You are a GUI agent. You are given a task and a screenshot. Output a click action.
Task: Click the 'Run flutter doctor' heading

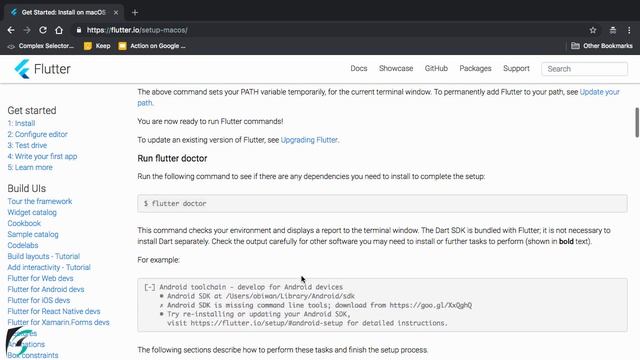(172, 158)
